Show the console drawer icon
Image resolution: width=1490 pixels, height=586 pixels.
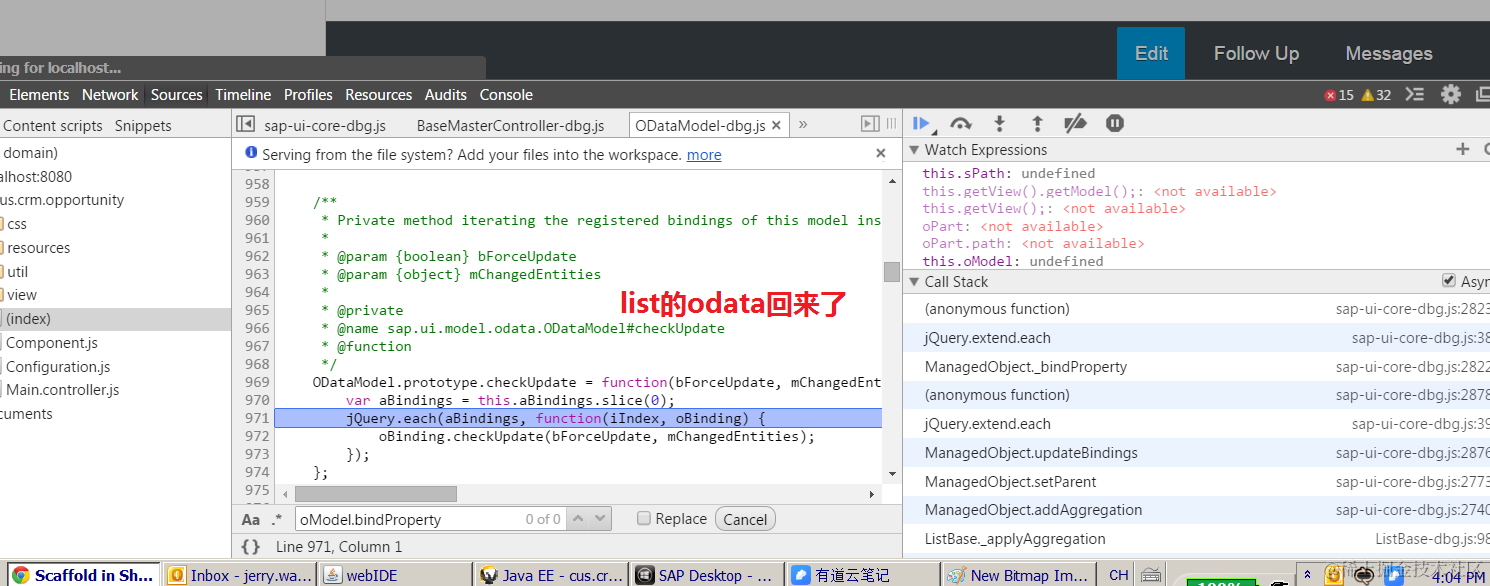[x=1414, y=94]
